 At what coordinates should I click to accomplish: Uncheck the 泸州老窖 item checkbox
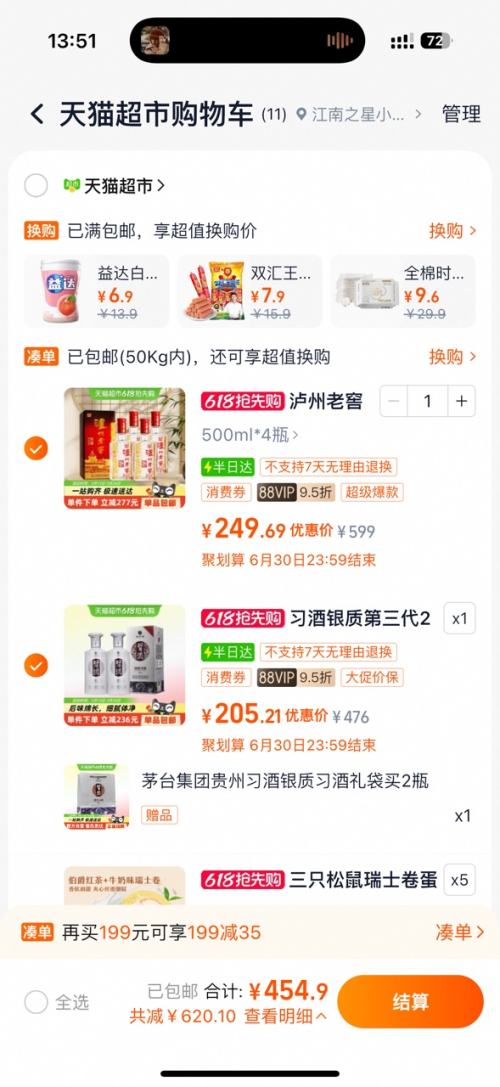(x=36, y=449)
